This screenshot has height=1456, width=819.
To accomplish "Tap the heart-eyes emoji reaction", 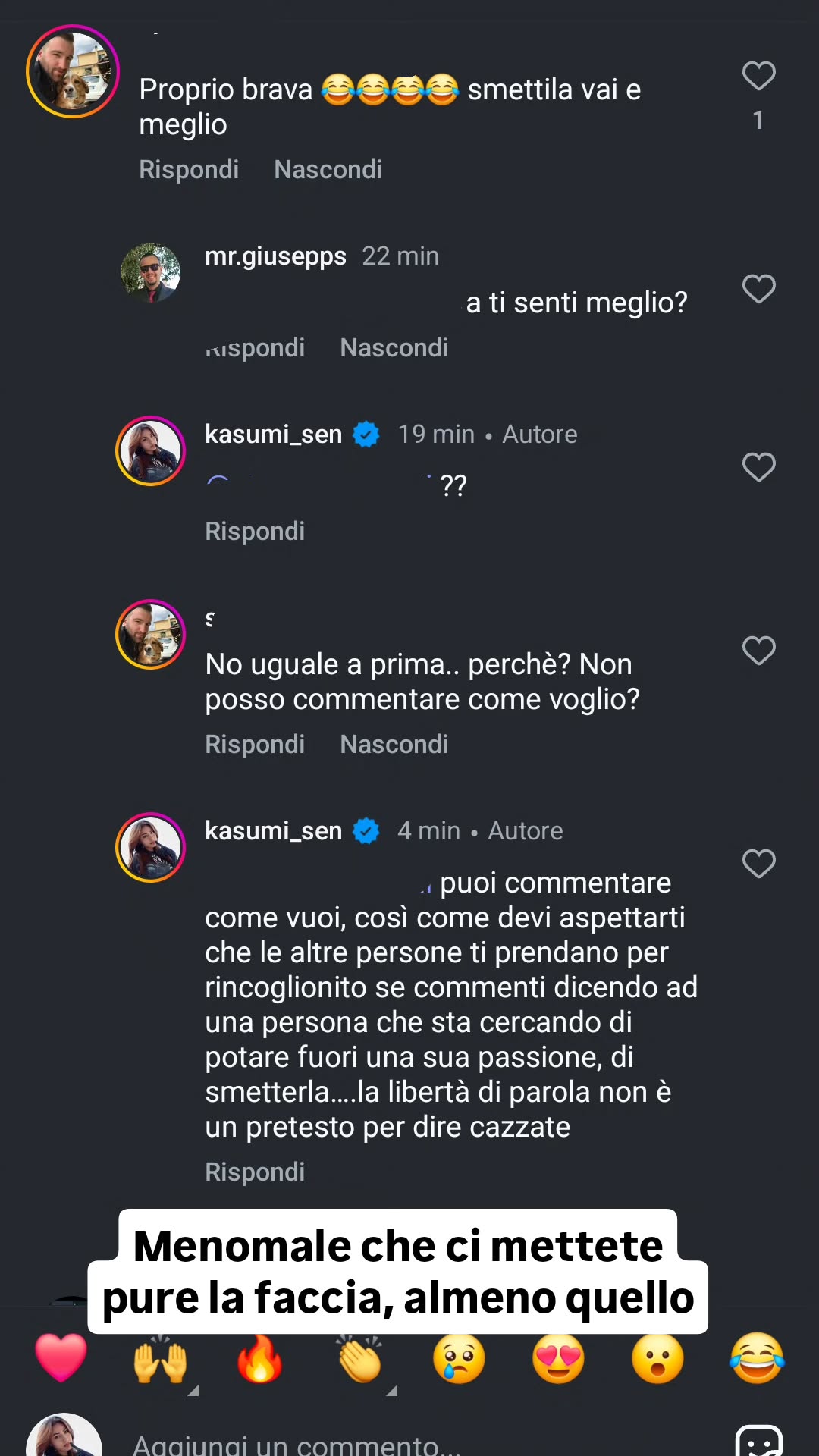I will point(558,1359).
